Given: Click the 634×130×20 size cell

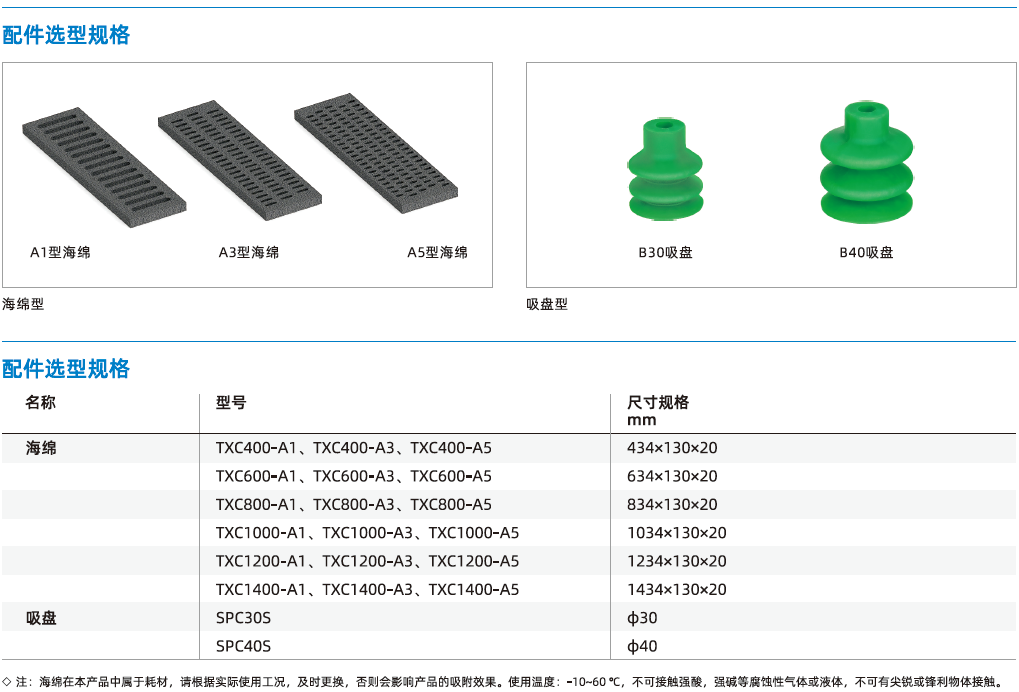Looking at the screenshot, I should click(x=672, y=476).
